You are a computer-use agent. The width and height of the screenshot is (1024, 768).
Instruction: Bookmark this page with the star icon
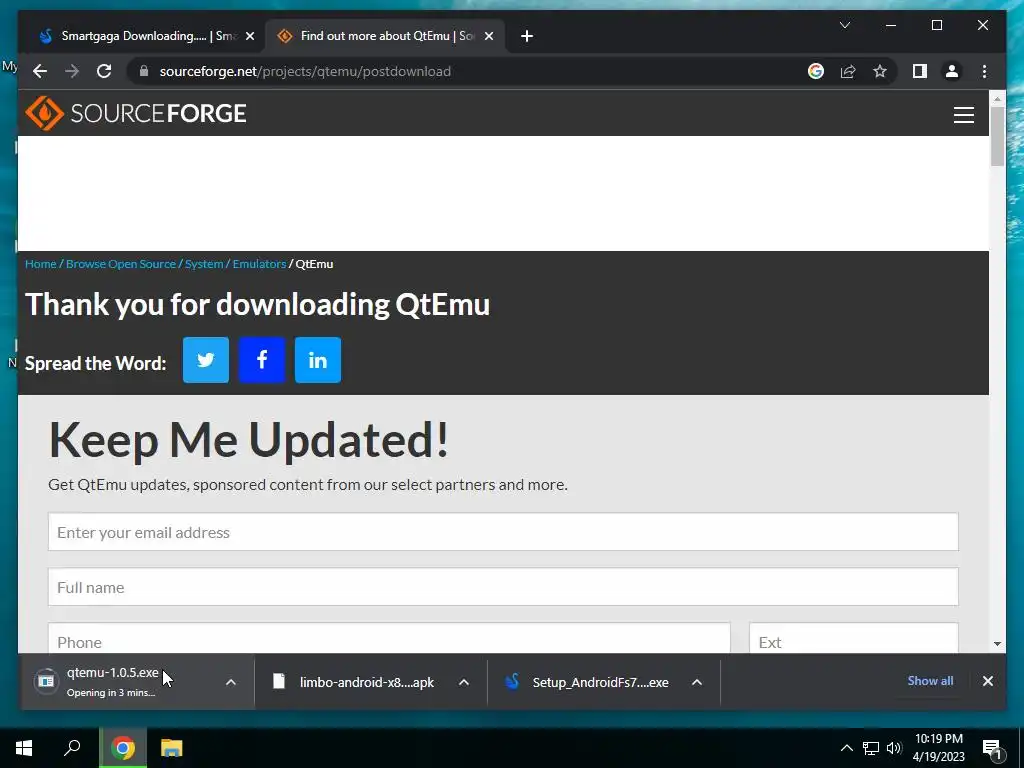(x=880, y=71)
